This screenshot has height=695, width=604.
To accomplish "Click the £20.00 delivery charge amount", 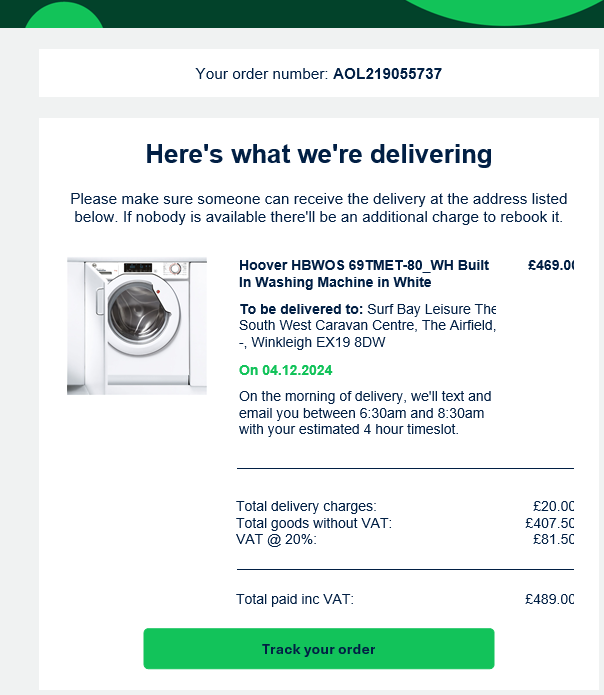I will pos(553,507).
